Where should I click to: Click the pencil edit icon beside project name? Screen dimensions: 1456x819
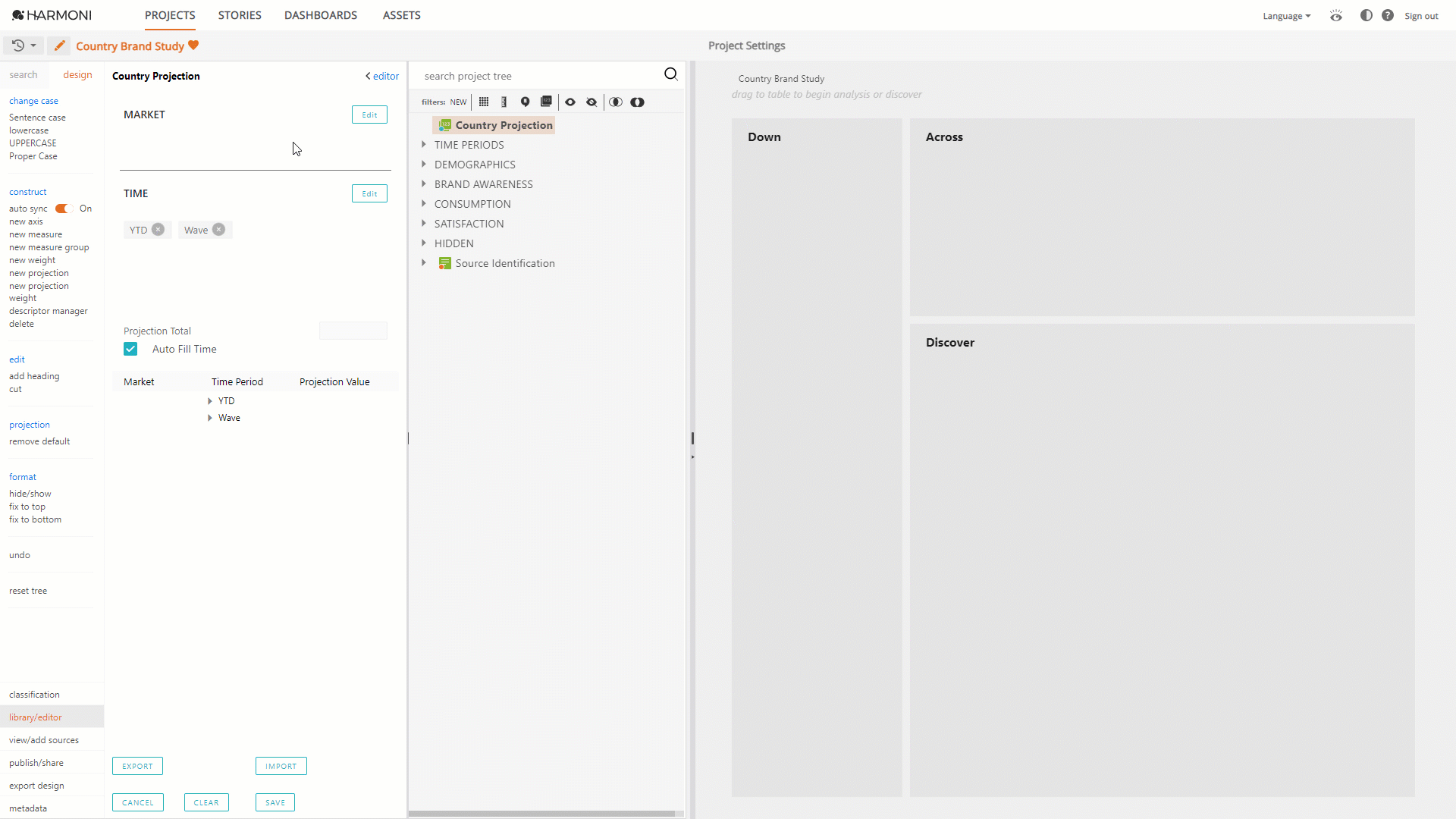coord(59,45)
